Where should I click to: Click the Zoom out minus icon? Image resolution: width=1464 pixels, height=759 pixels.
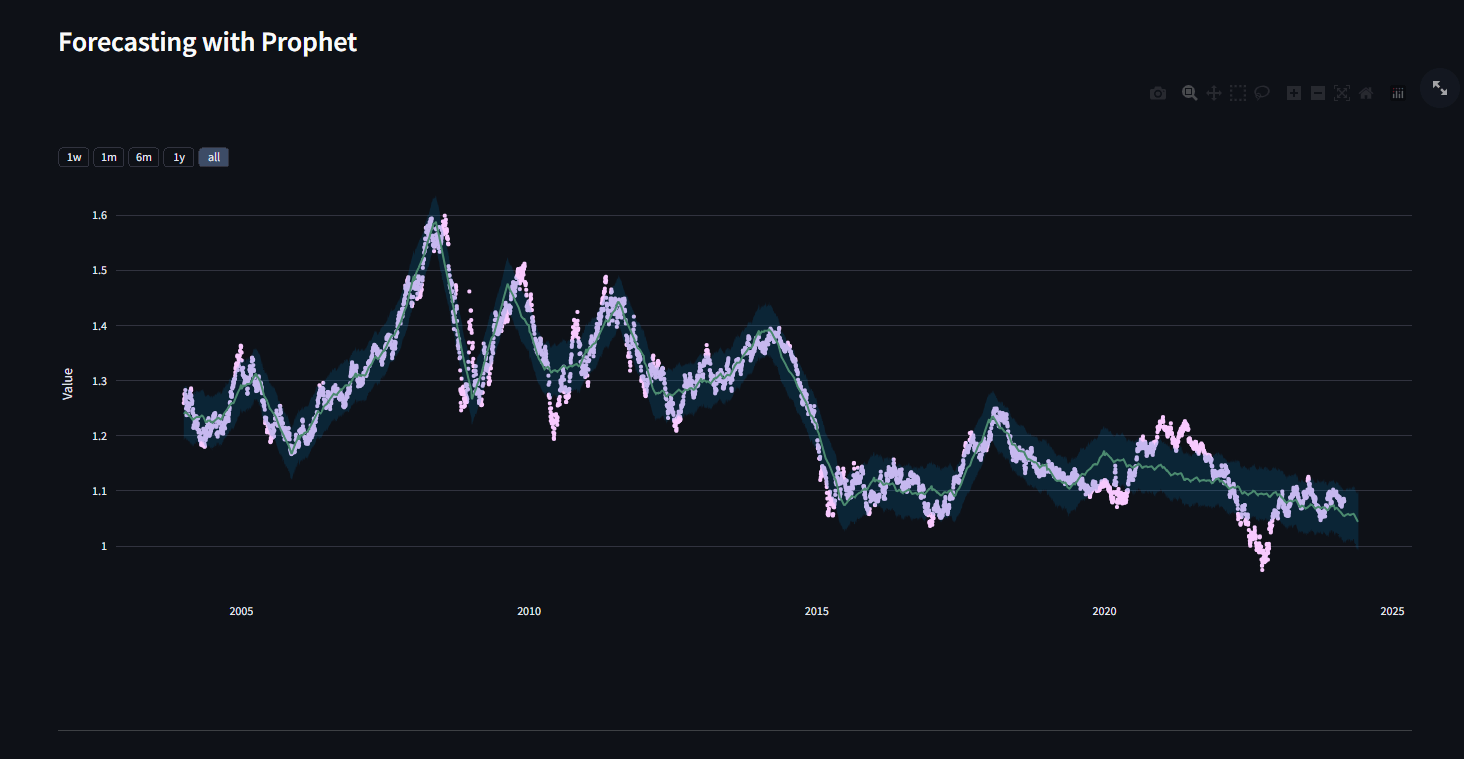[x=1318, y=93]
